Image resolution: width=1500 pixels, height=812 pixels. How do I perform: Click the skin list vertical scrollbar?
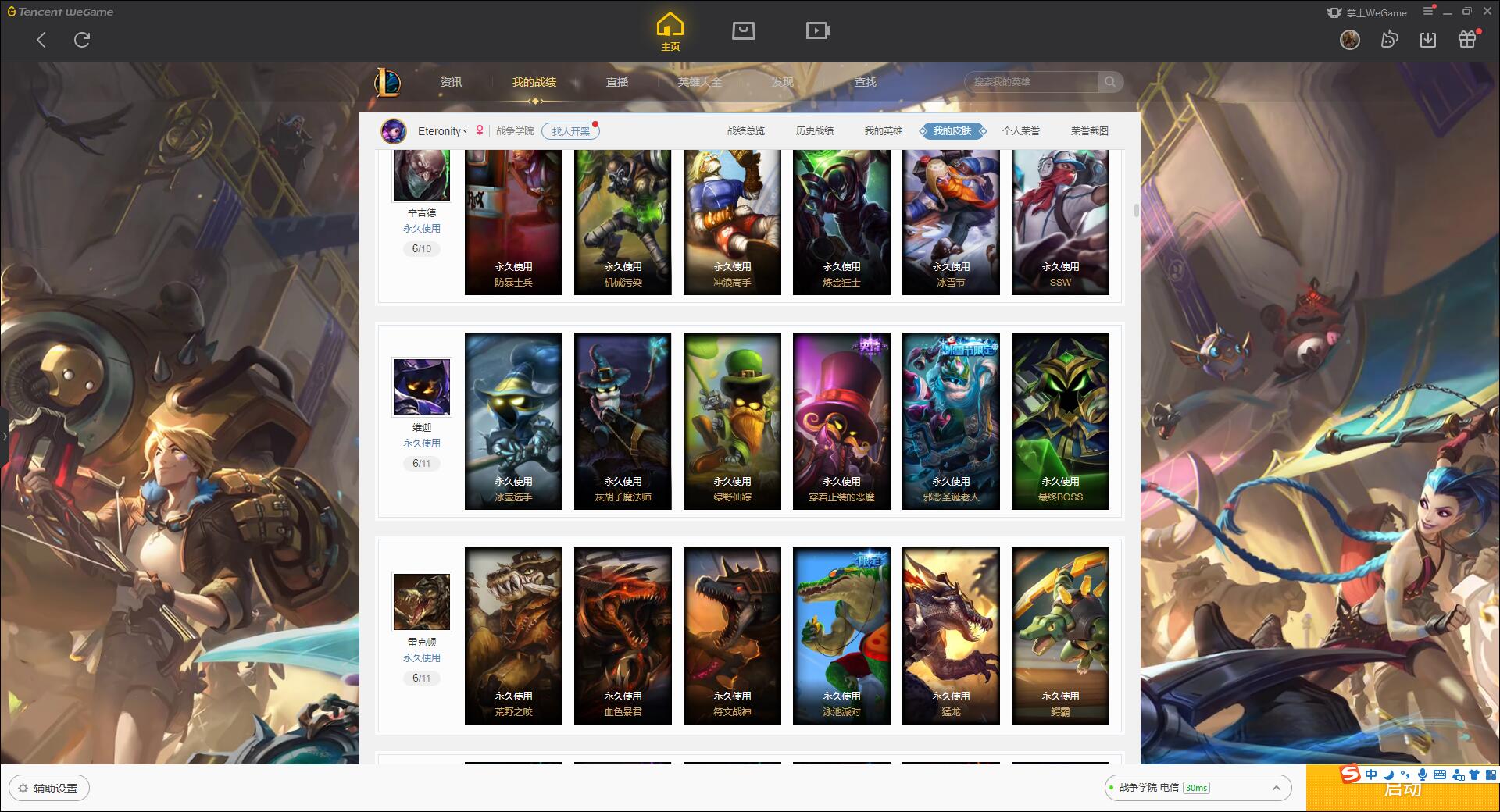(x=1136, y=211)
